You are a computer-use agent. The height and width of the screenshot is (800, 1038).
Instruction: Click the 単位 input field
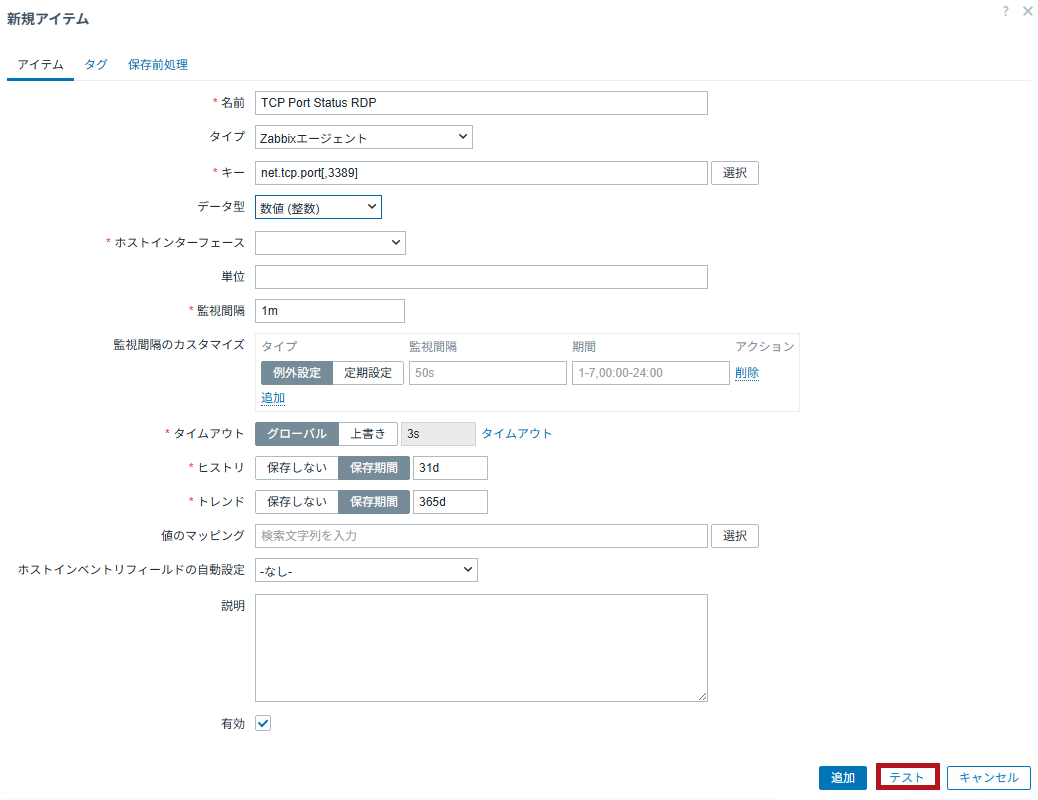click(481, 277)
